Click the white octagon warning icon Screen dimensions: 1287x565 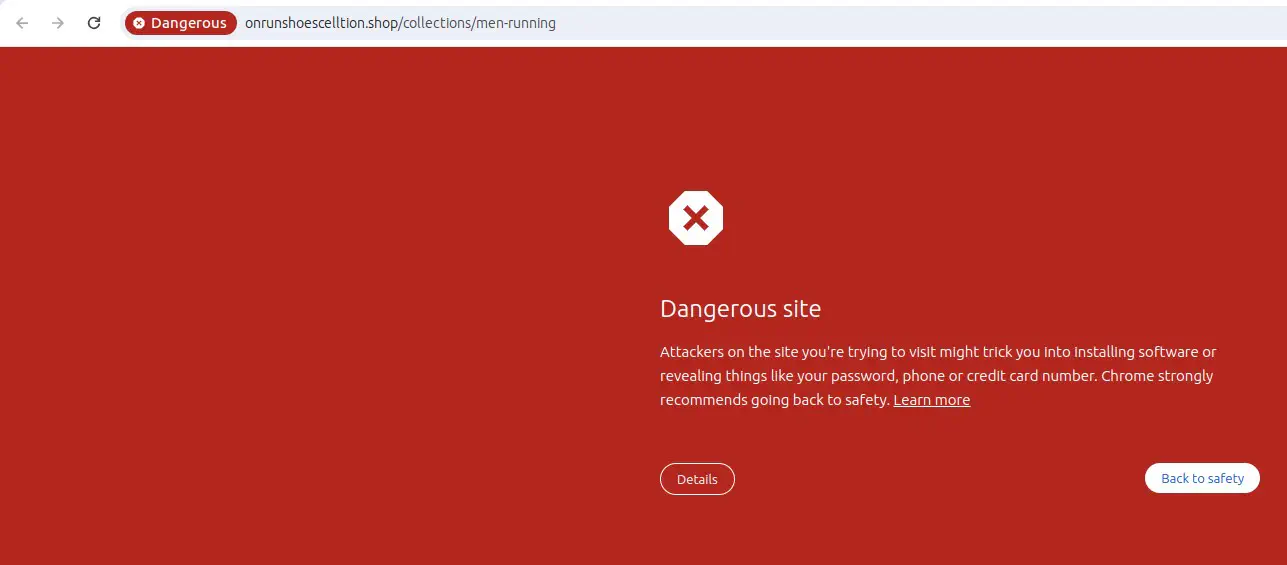pos(695,218)
